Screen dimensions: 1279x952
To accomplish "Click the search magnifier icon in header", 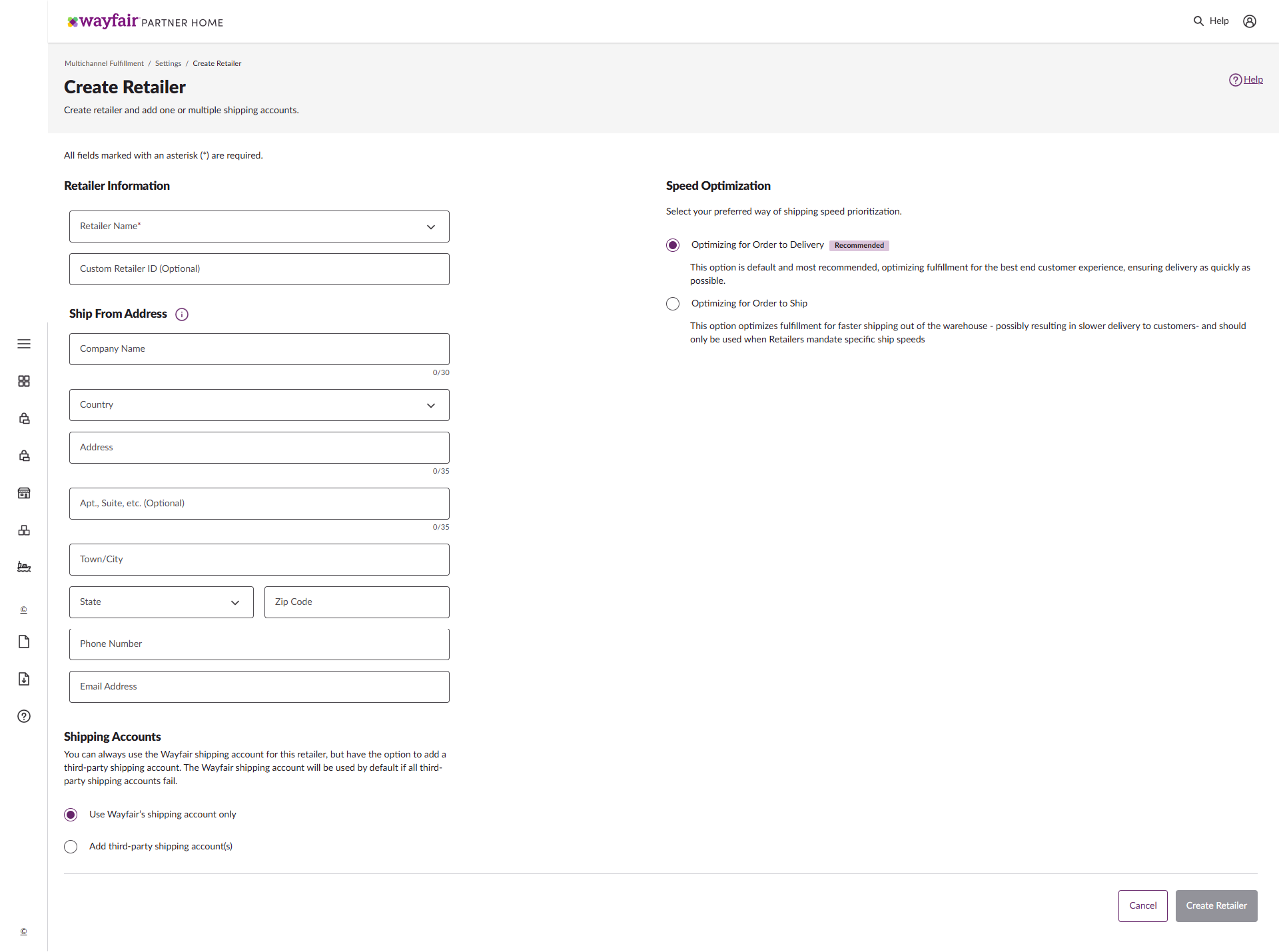I will (1198, 21).
